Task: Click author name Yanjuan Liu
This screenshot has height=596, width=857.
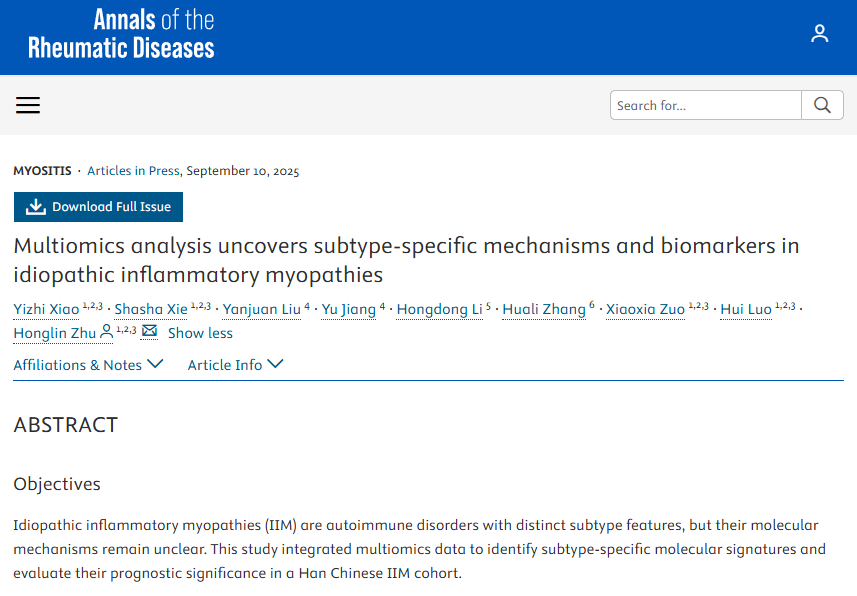Action: 261,309
